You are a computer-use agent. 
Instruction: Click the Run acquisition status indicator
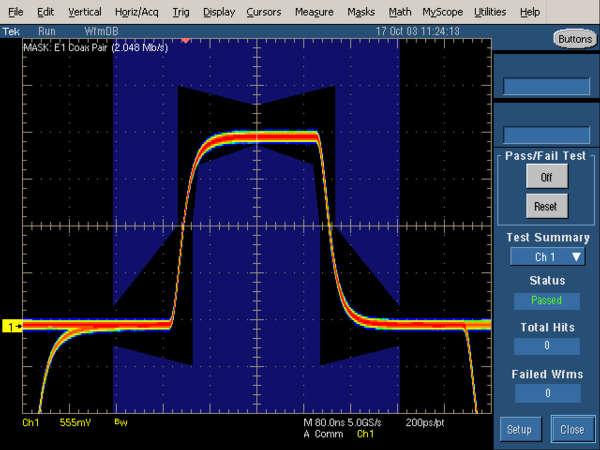[x=47, y=30]
